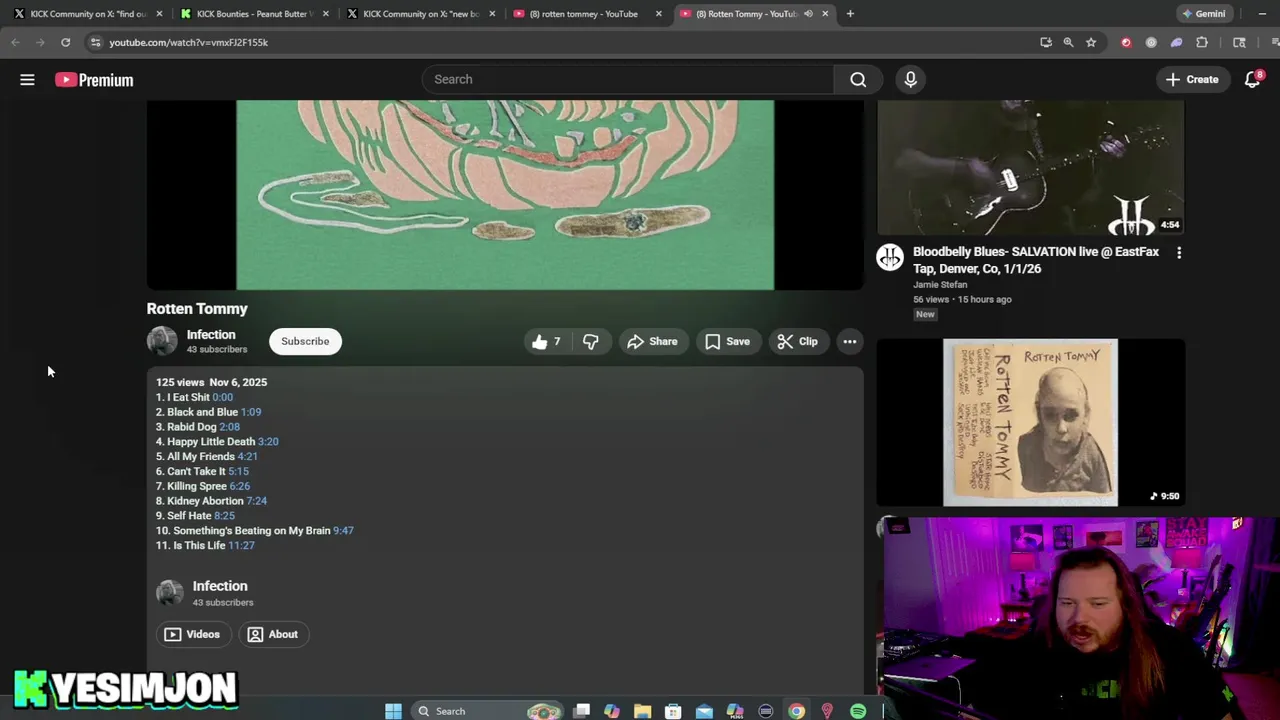Image resolution: width=1280 pixels, height=720 pixels.
Task: Open Infection avatar in description footer
Action: (x=170, y=593)
